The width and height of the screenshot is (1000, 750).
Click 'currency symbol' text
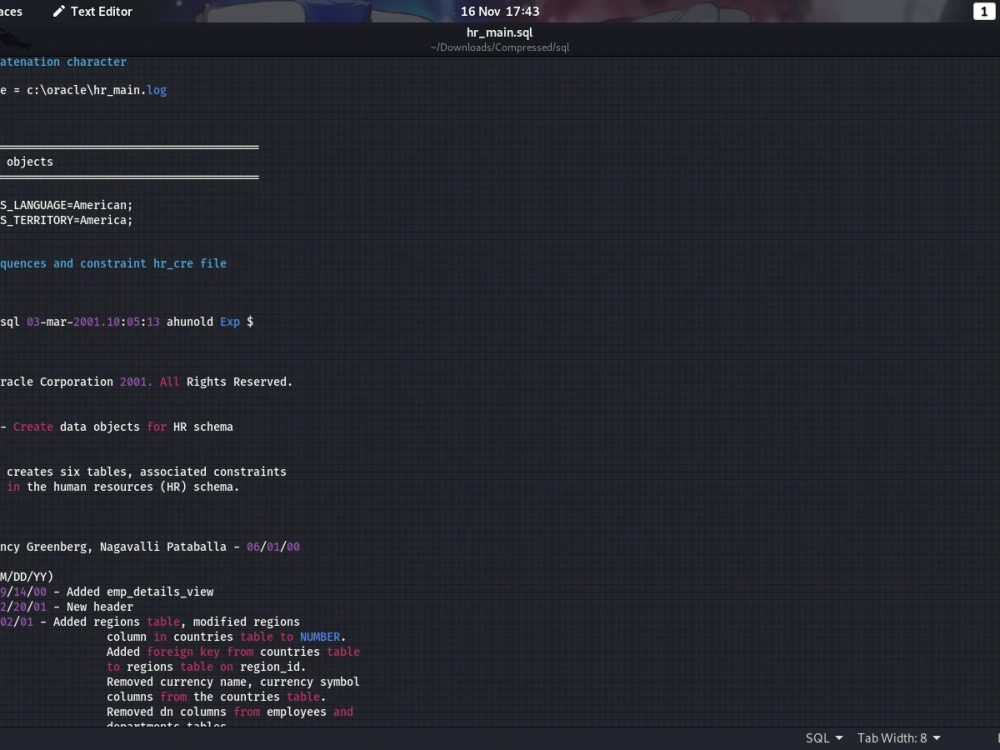pos(309,682)
